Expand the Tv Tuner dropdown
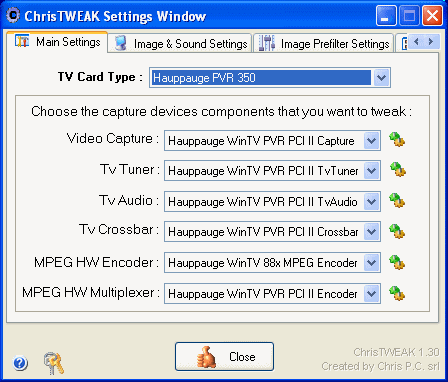 pyautogui.click(x=371, y=171)
